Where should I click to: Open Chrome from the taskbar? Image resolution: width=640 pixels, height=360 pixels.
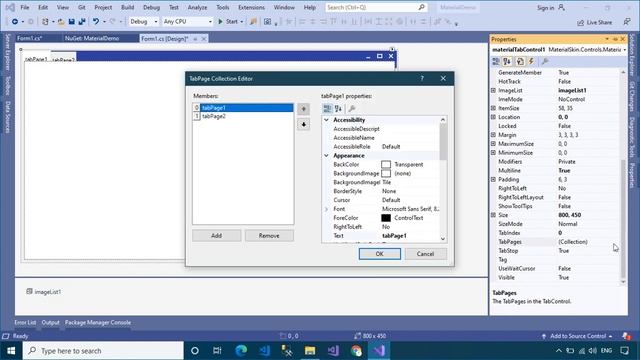(x=356, y=351)
